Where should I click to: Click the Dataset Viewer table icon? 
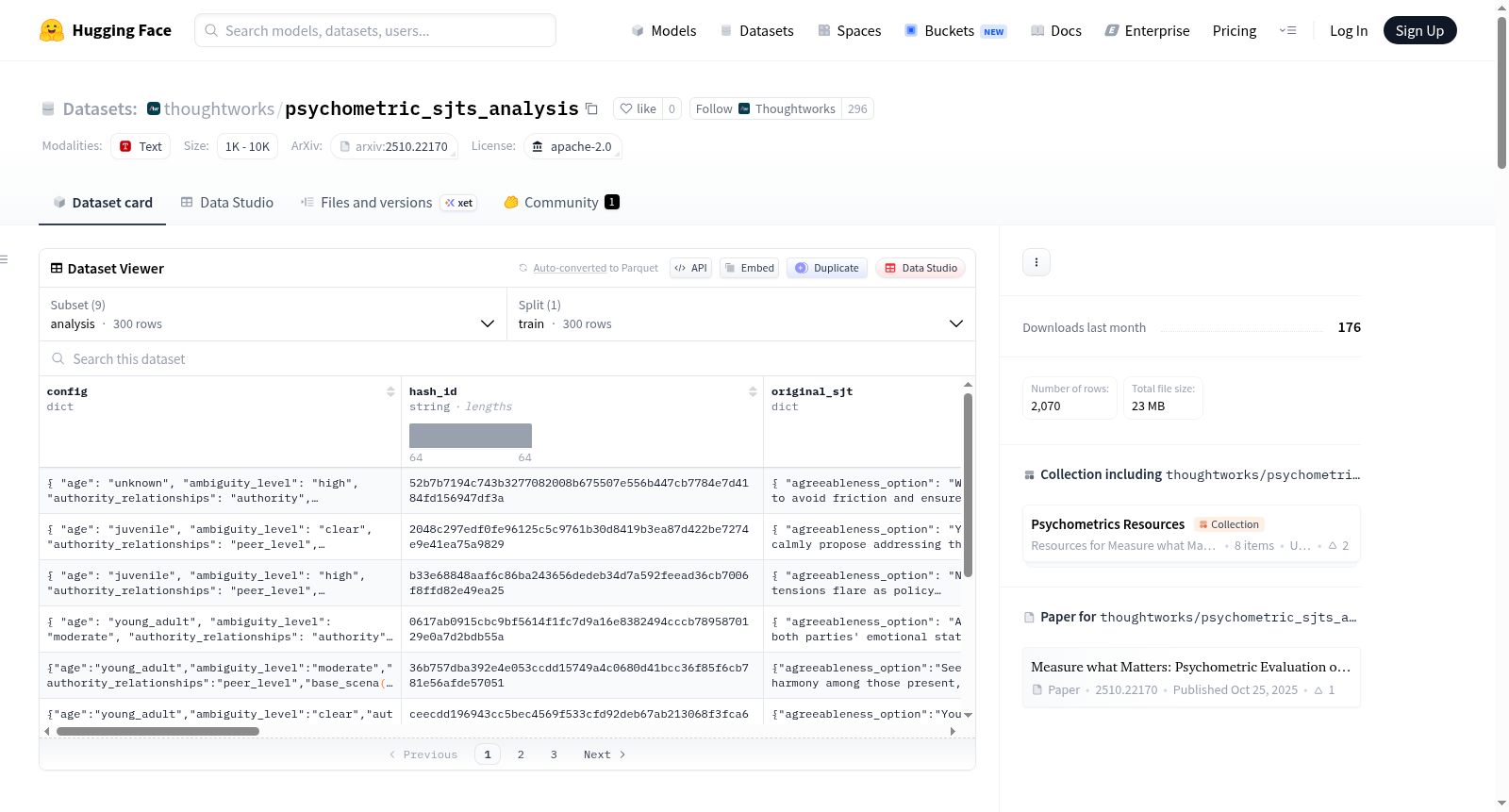point(57,269)
